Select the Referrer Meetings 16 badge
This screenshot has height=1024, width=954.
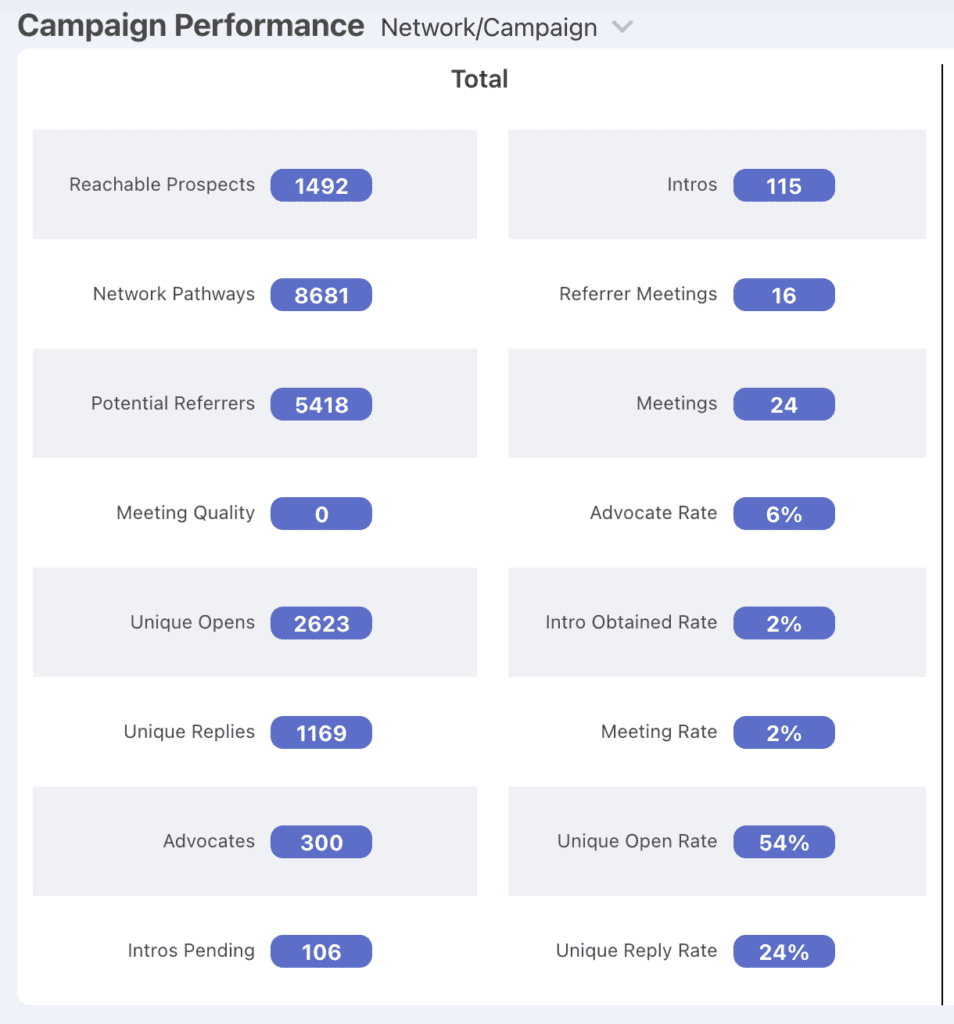tap(784, 295)
